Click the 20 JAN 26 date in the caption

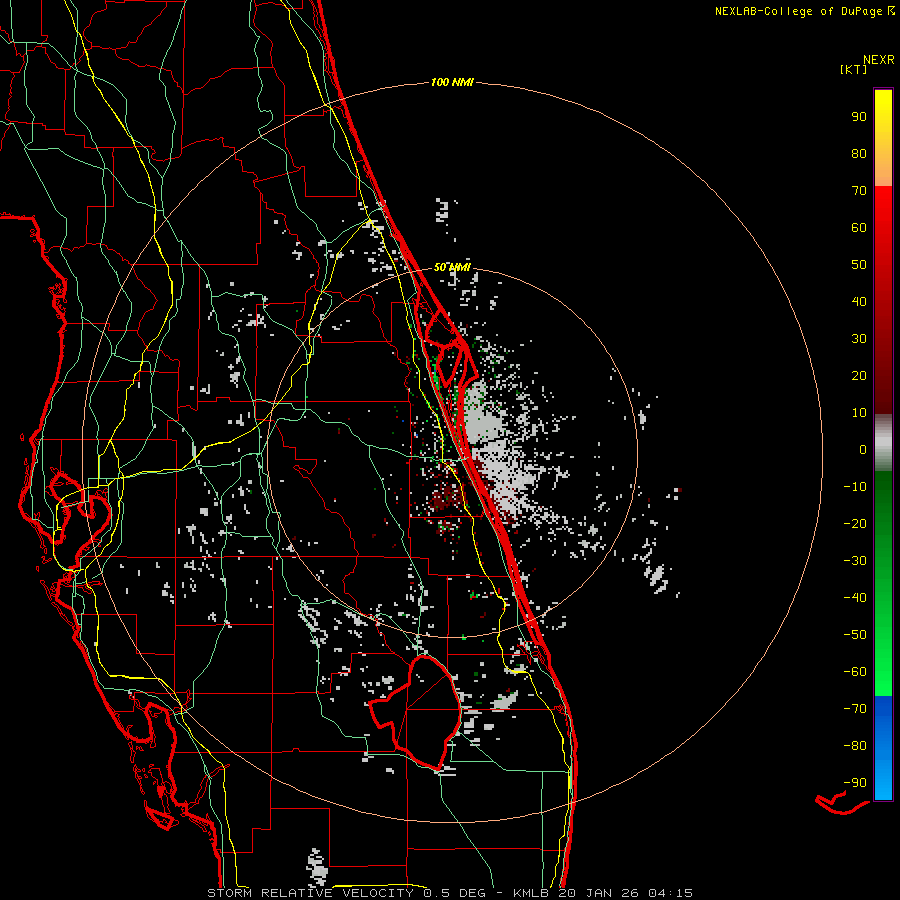[597, 893]
